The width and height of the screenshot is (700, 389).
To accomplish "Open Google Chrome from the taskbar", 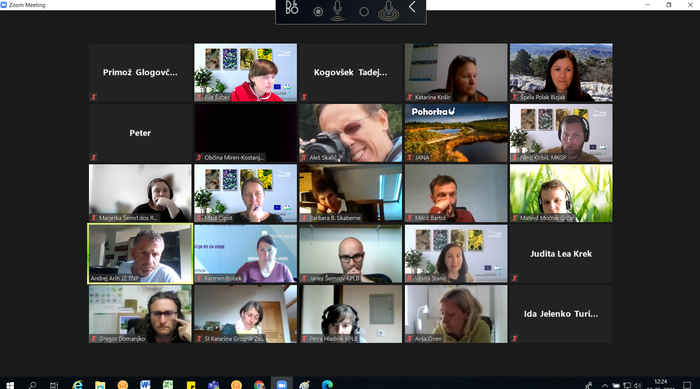I will click(x=259, y=385).
